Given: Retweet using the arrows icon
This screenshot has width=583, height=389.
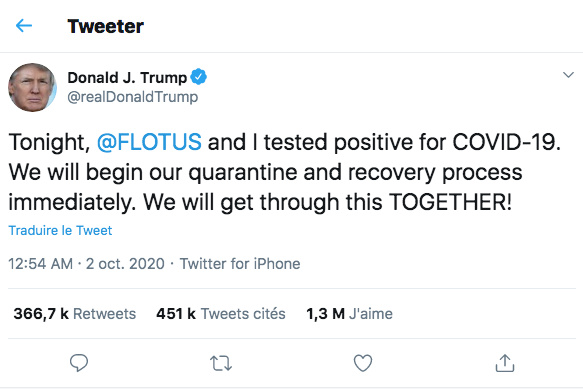Looking at the screenshot, I should (221, 363).
